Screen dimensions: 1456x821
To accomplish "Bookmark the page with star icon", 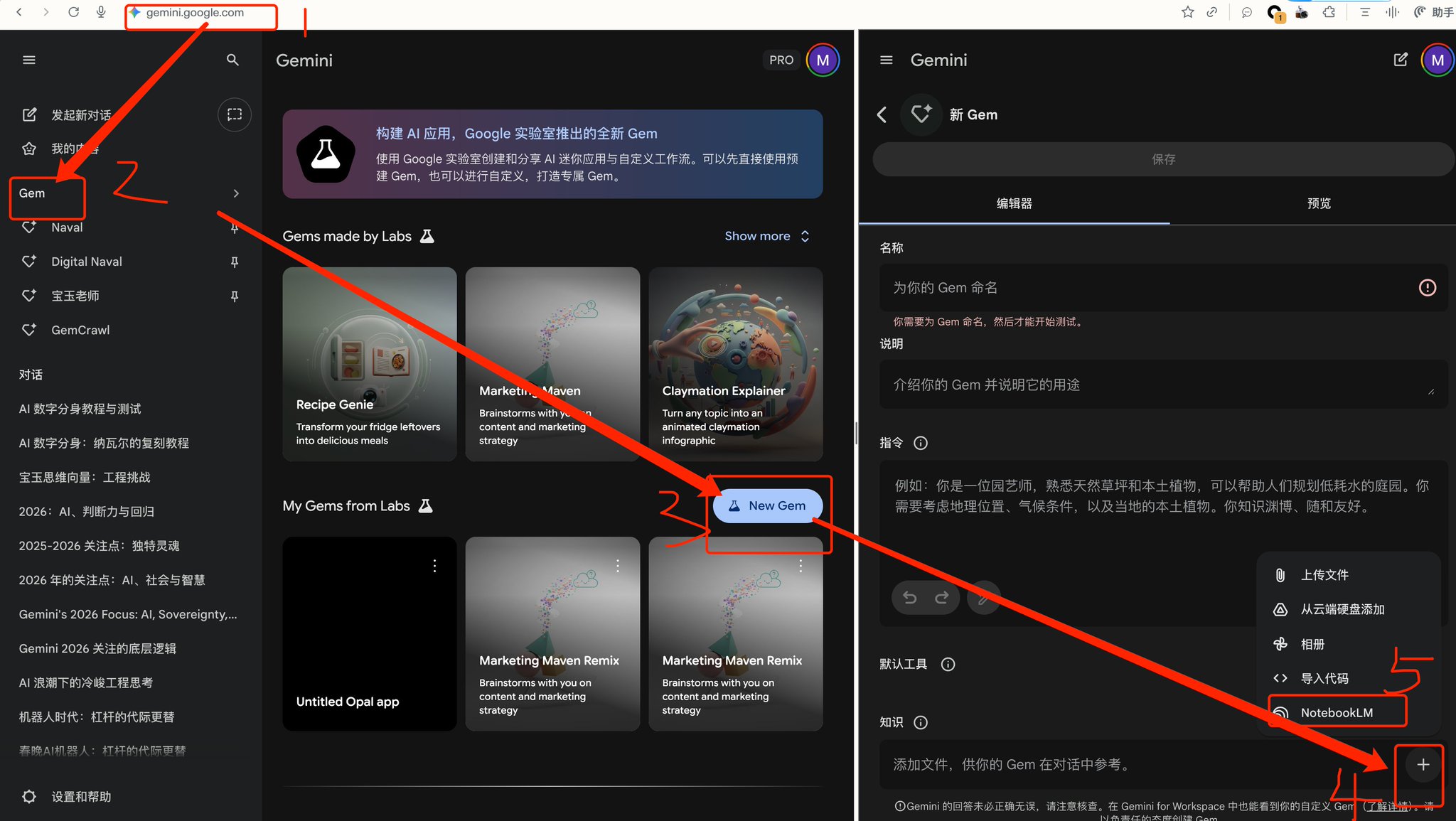I will click(1187, 12).
